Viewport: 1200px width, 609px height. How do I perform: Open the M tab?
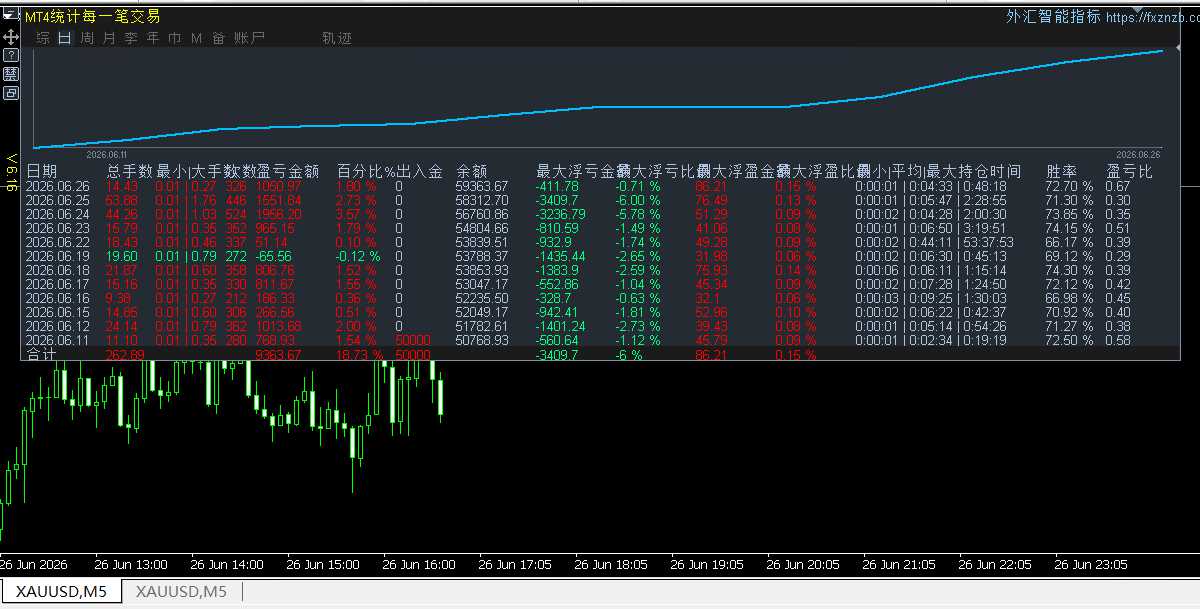[x=196, y=38]
